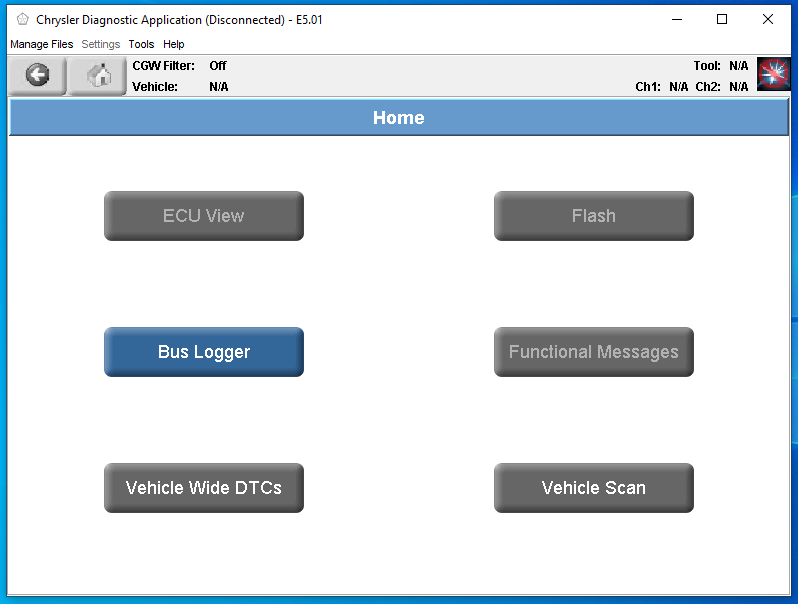The height and width of the screenshot is (604, 798).
Task: Run Vehicle Scan
Action: pos(593,487)
